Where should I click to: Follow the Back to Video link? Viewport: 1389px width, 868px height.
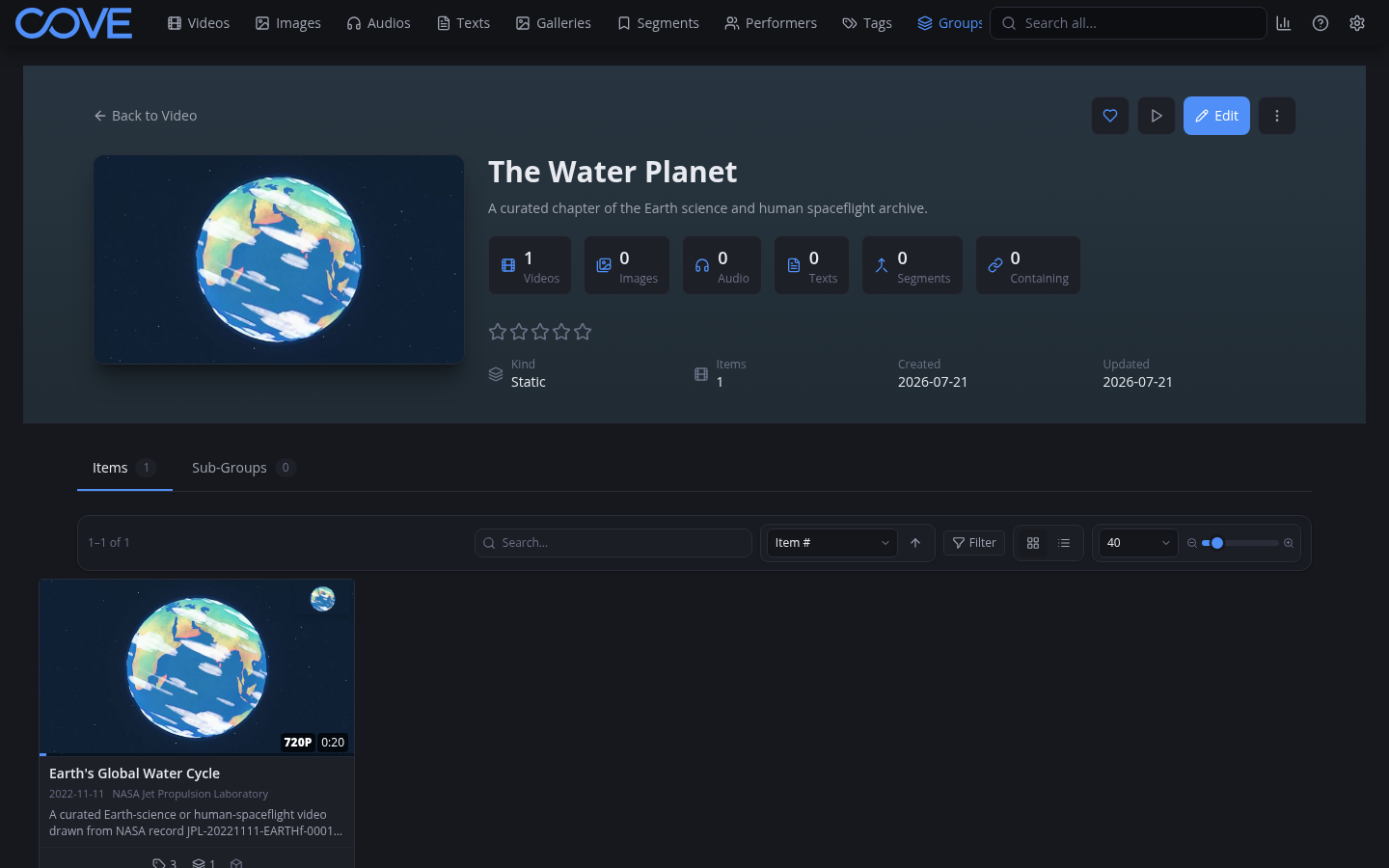146,116
